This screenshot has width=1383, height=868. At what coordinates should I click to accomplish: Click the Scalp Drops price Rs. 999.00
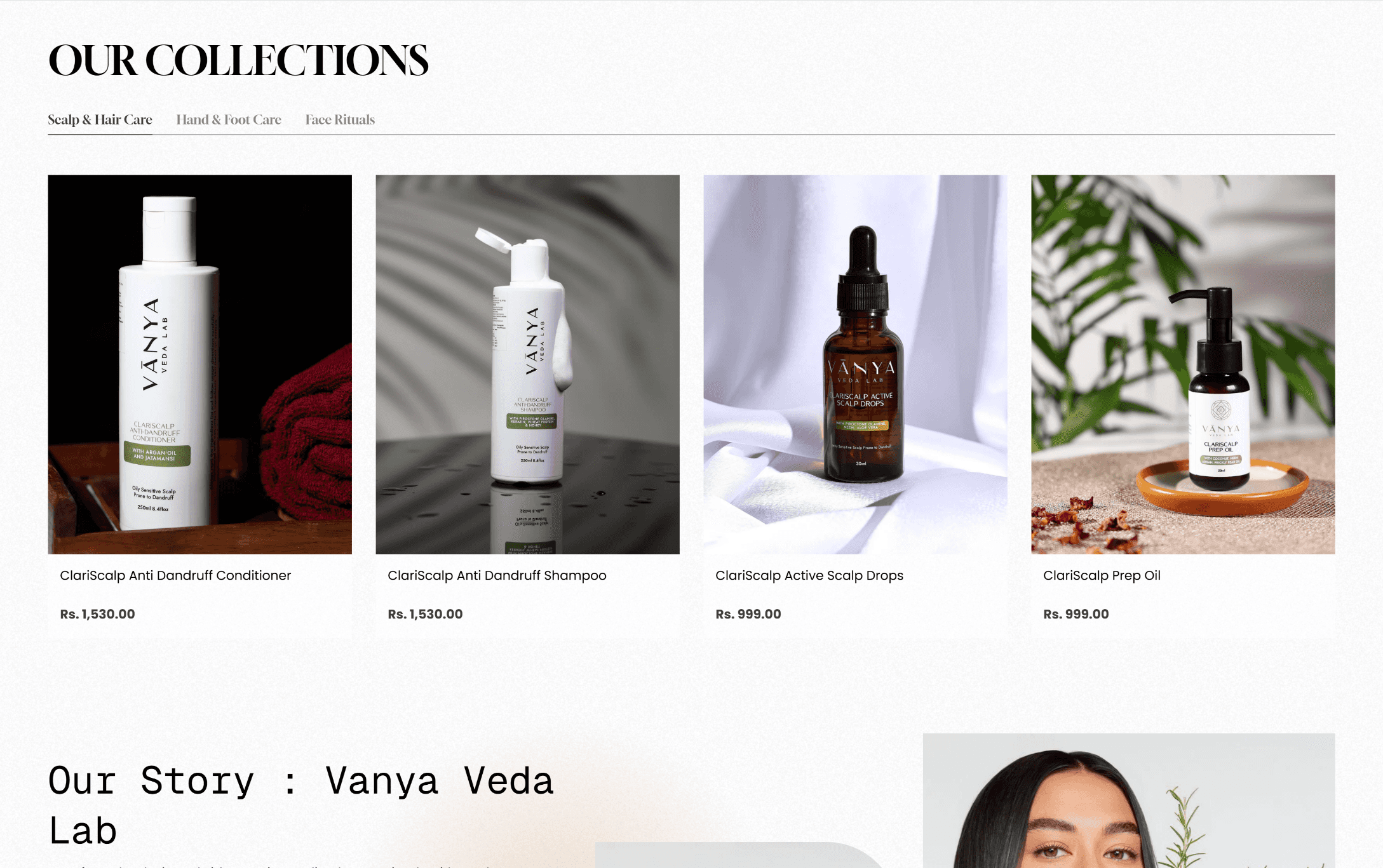[x=748, y=614]
